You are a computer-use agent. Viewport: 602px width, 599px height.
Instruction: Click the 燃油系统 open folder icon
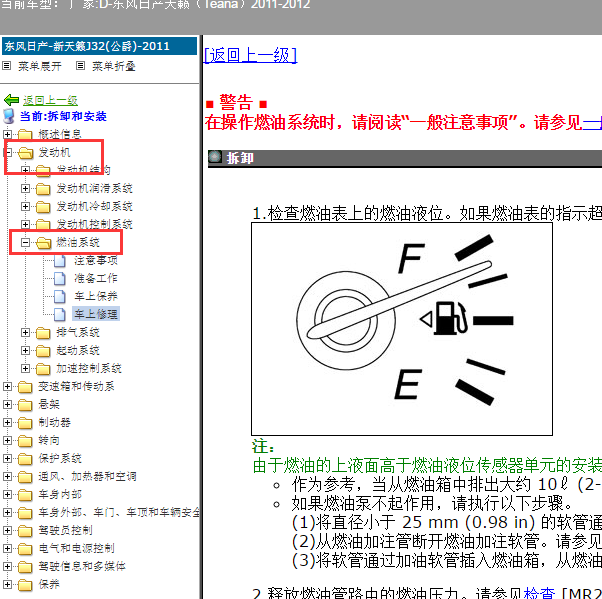(43, 243)
